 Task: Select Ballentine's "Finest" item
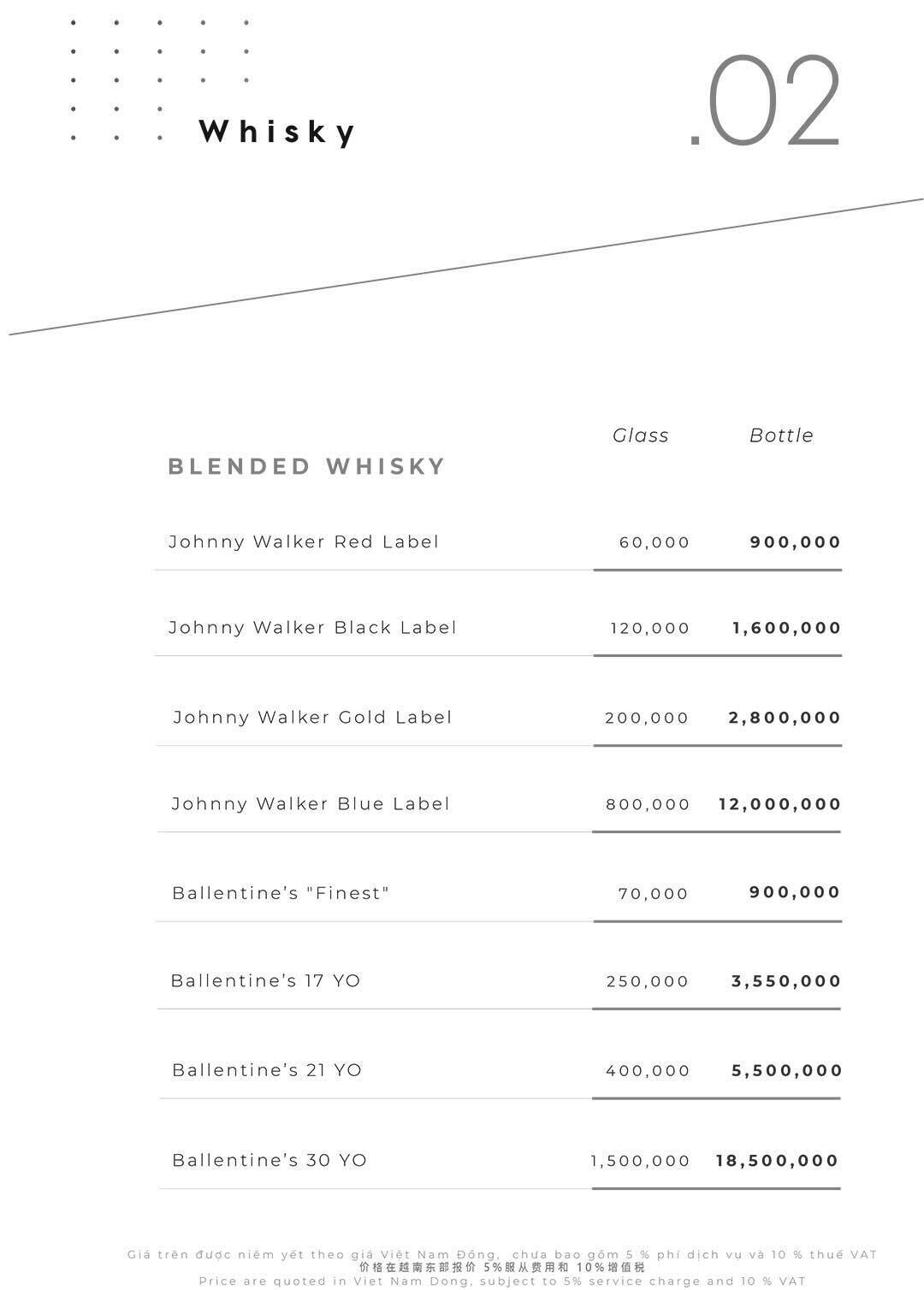pyautogui.click(x=281, y=893)
